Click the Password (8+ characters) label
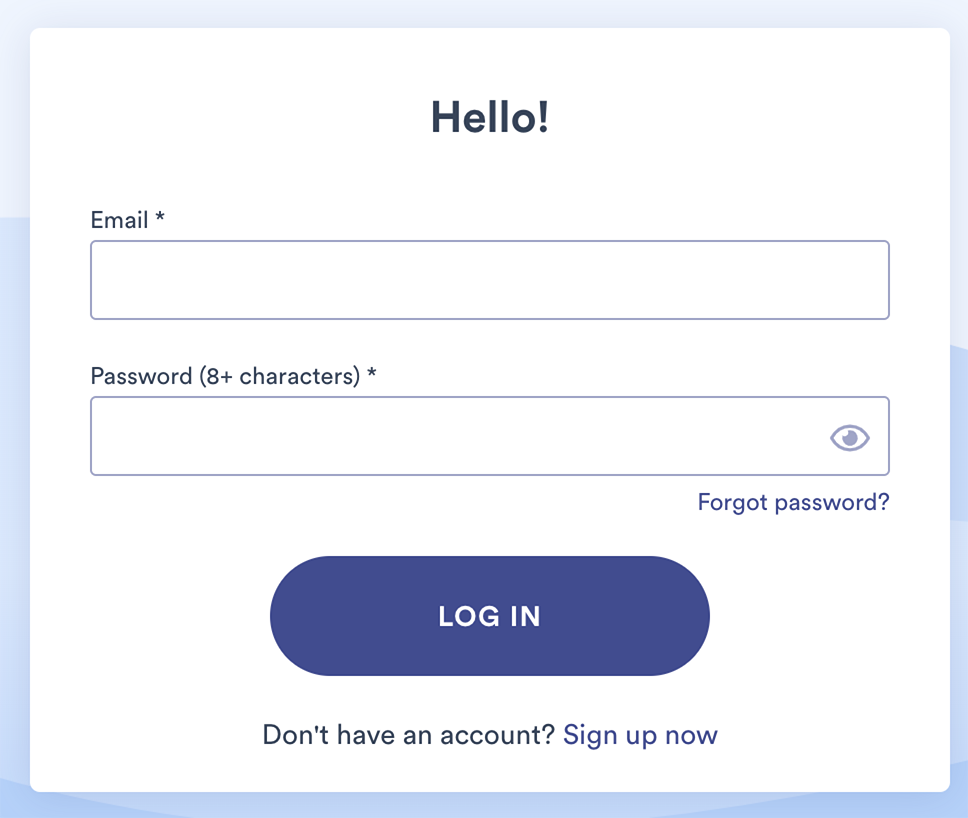This screenshot has height=818, width=968. coord(225,376)
